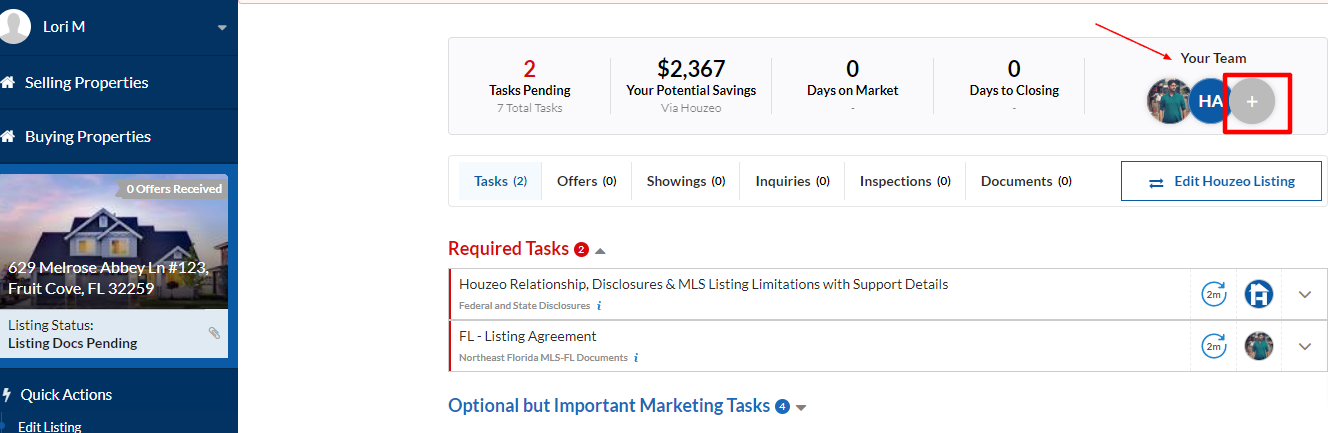Collapse the Required Tasks section
The width and height of the screenshot is (1328, 433).
coord(600,250)
